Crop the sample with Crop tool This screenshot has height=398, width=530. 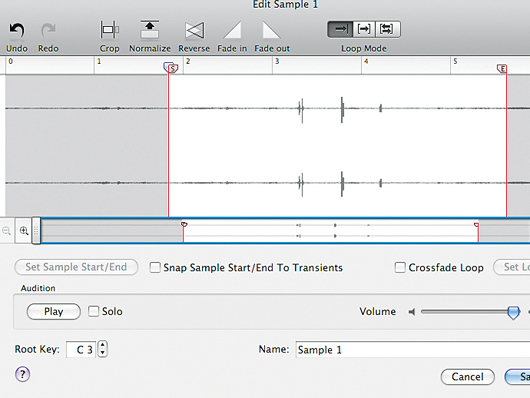click(x=109, y=30)
